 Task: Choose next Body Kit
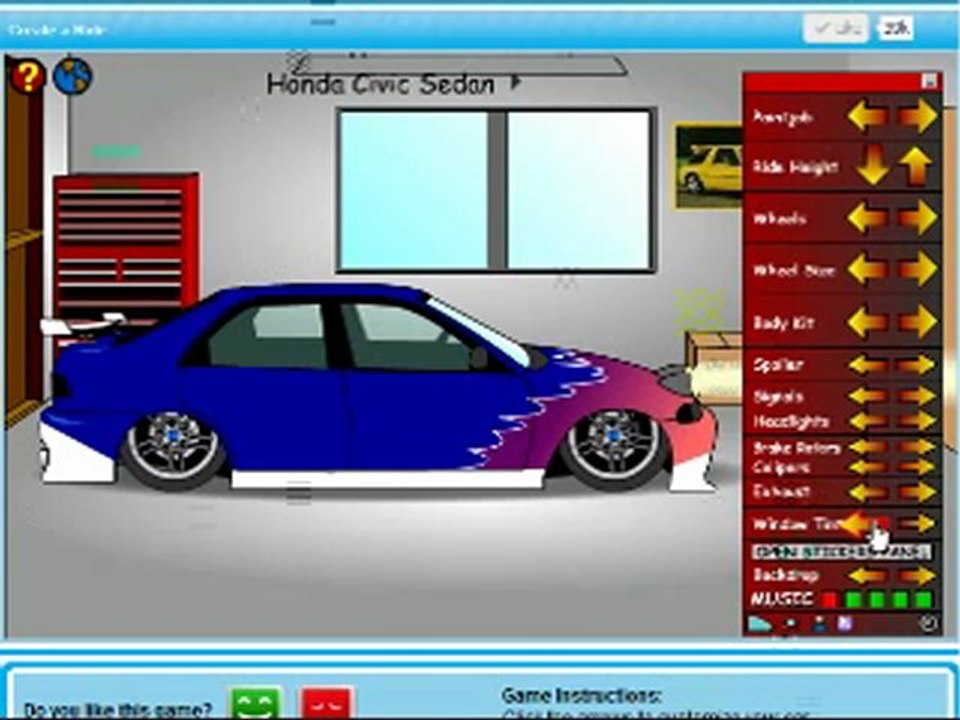click(x=918, y=321)
